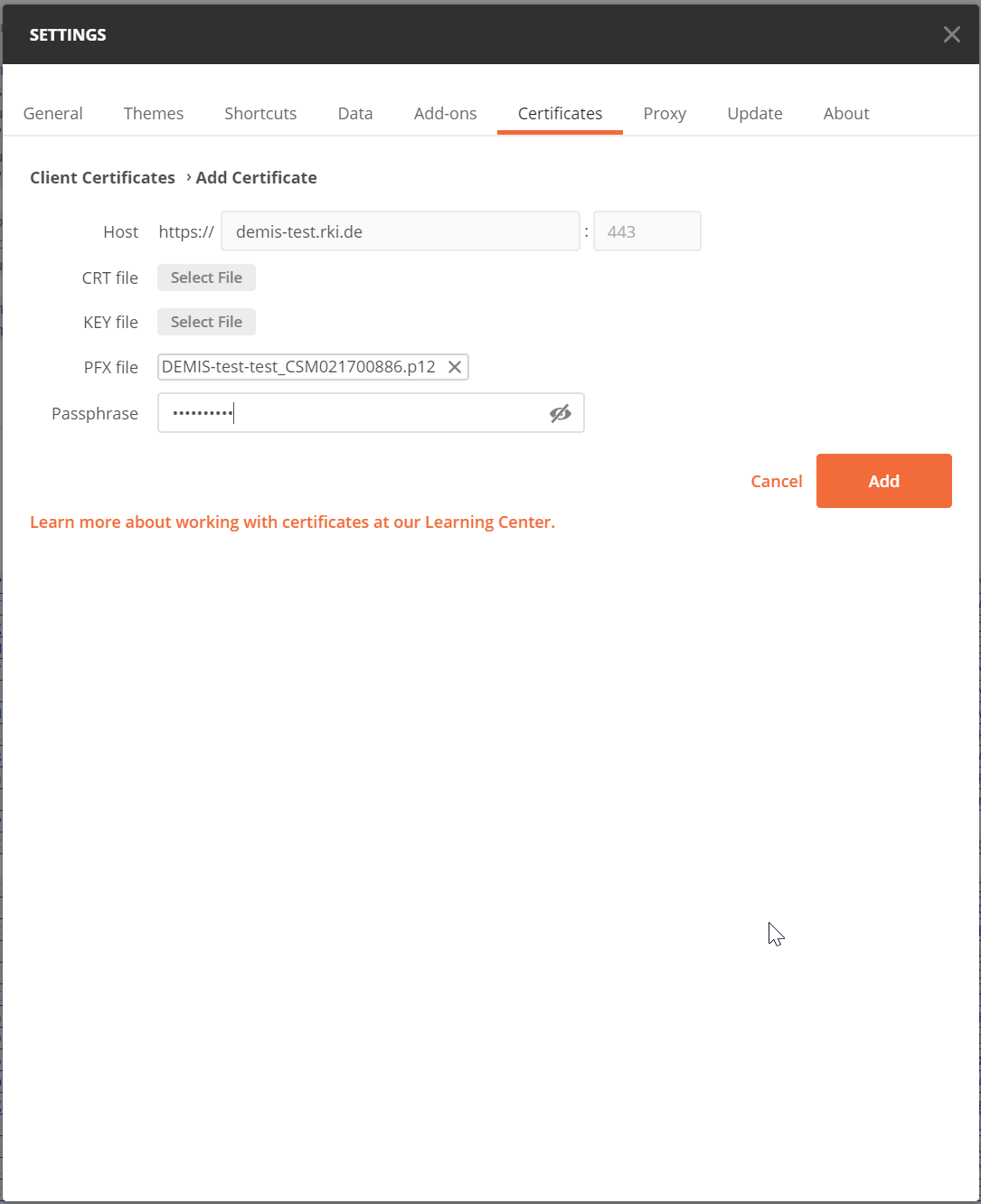981x1204 pixels.
Task: Switch to the Themes tab
Action: pos(154,113)
